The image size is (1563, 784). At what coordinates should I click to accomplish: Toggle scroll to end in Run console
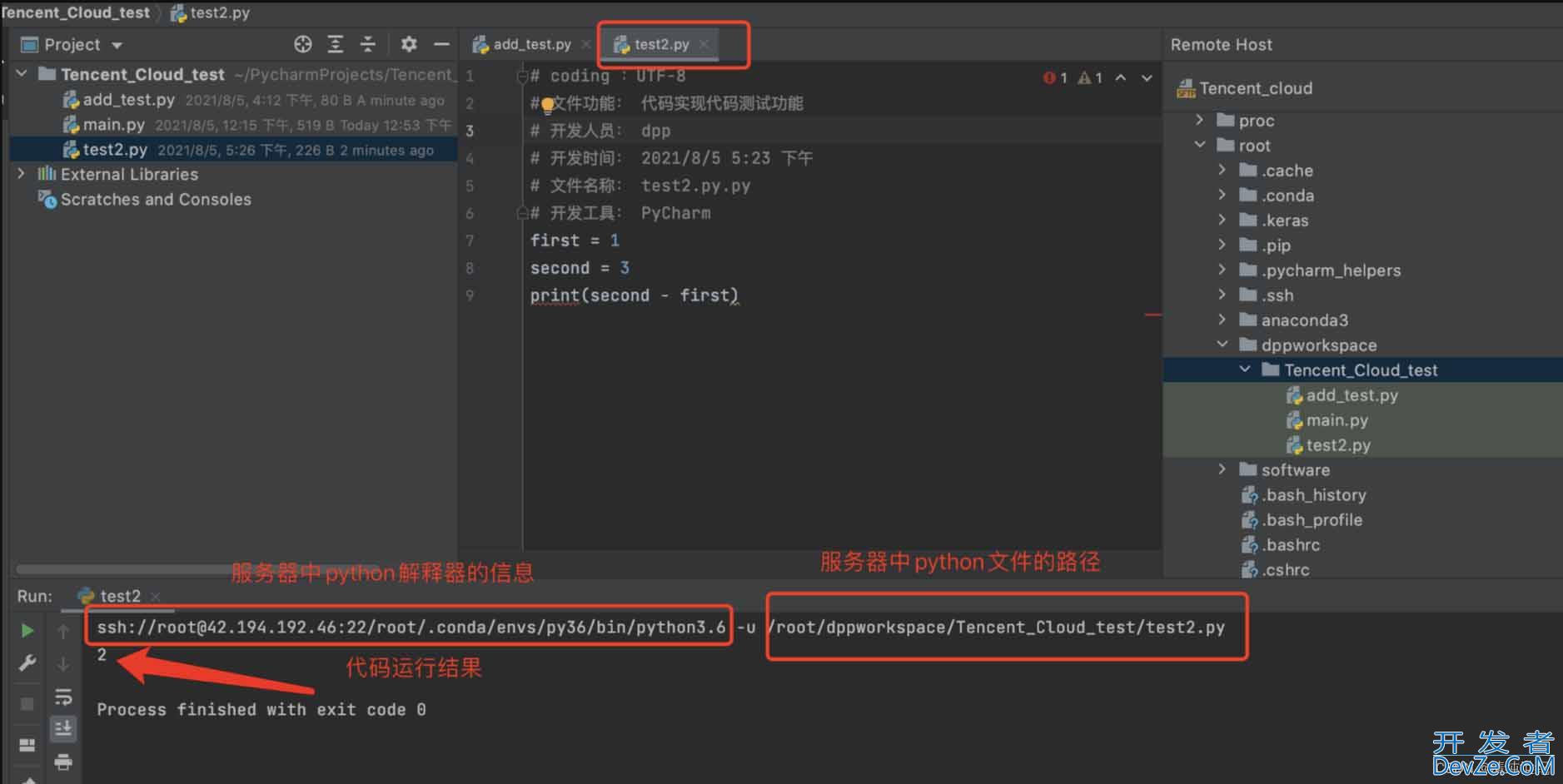click(63, 728)
